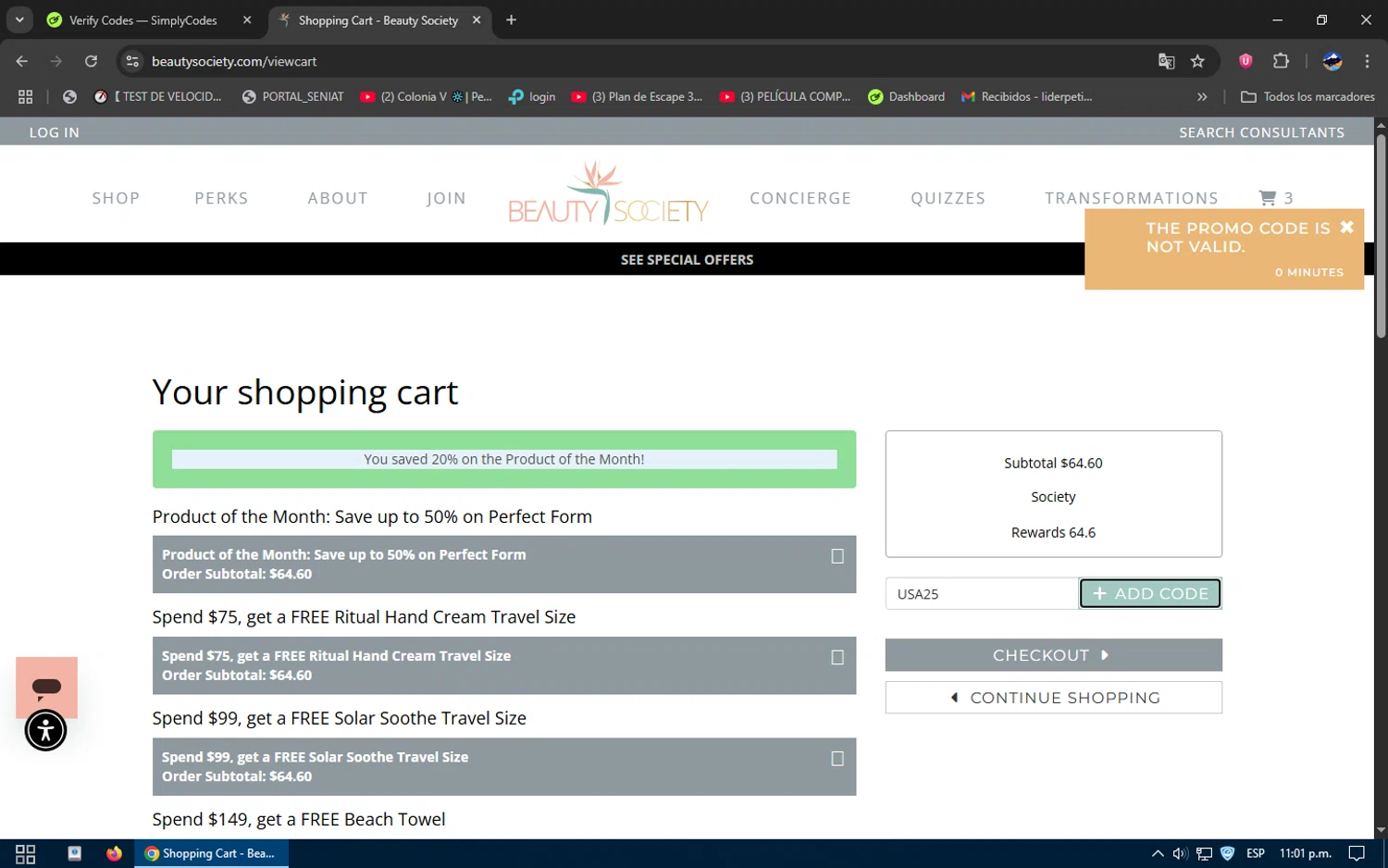Image resolution: width=1388 pixels, height=868 pixels.
Task: Dismiss the promo code not valid notification
Action: click(1346, 227)
